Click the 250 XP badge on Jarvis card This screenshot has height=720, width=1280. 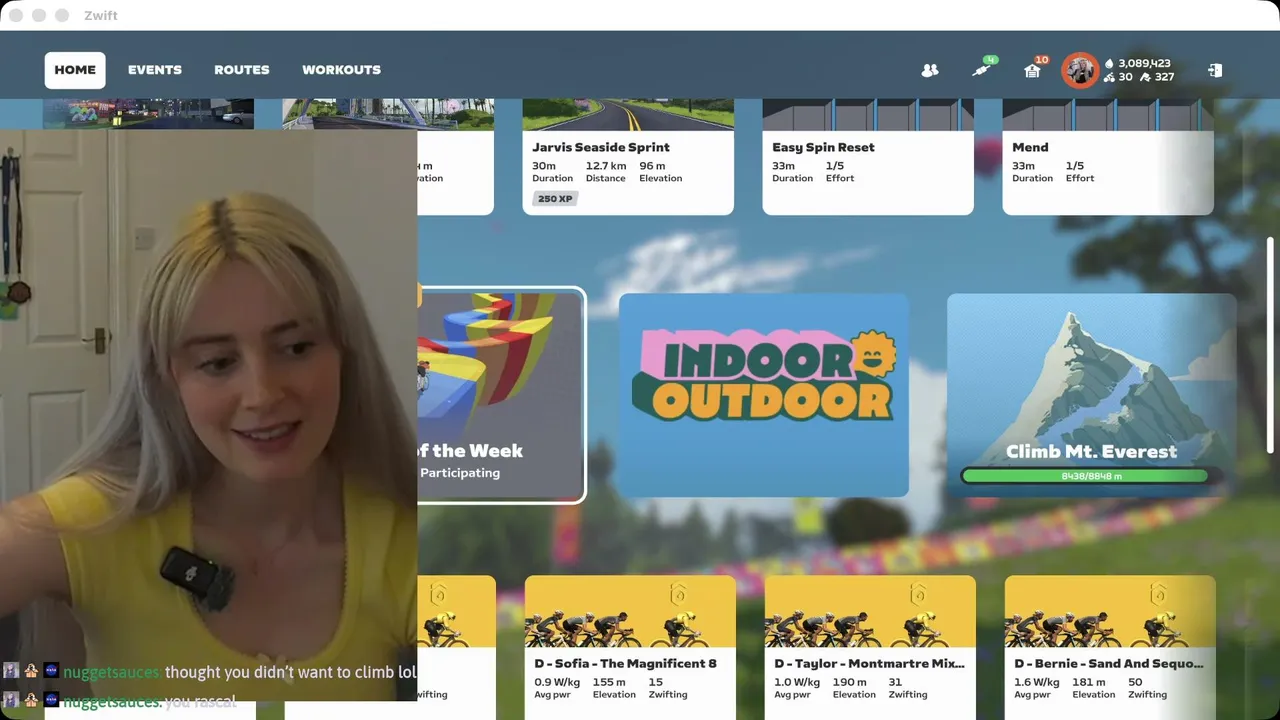pyautogui.click(x=555, y=199)
